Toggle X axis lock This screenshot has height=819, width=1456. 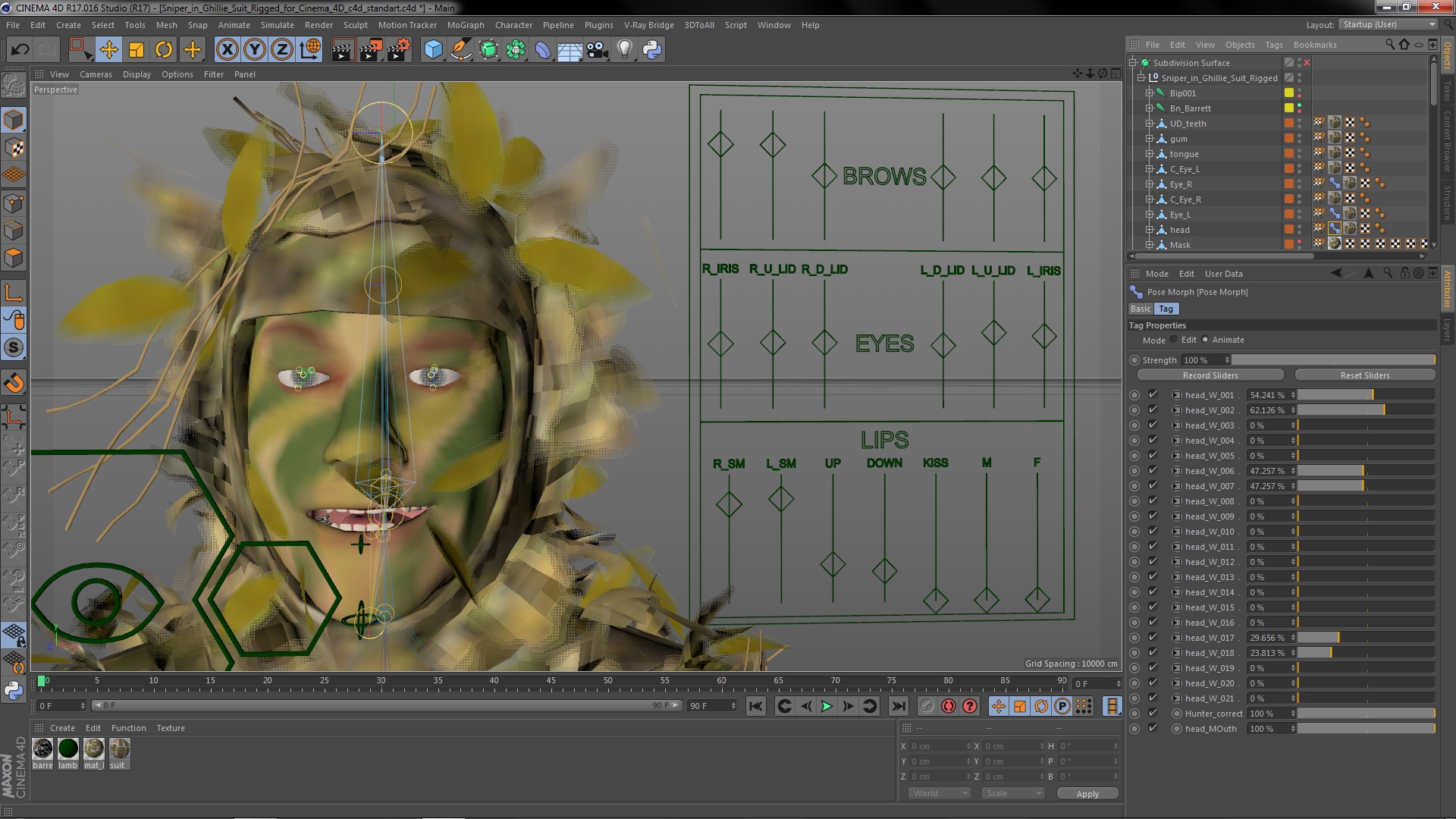(227, 50)
